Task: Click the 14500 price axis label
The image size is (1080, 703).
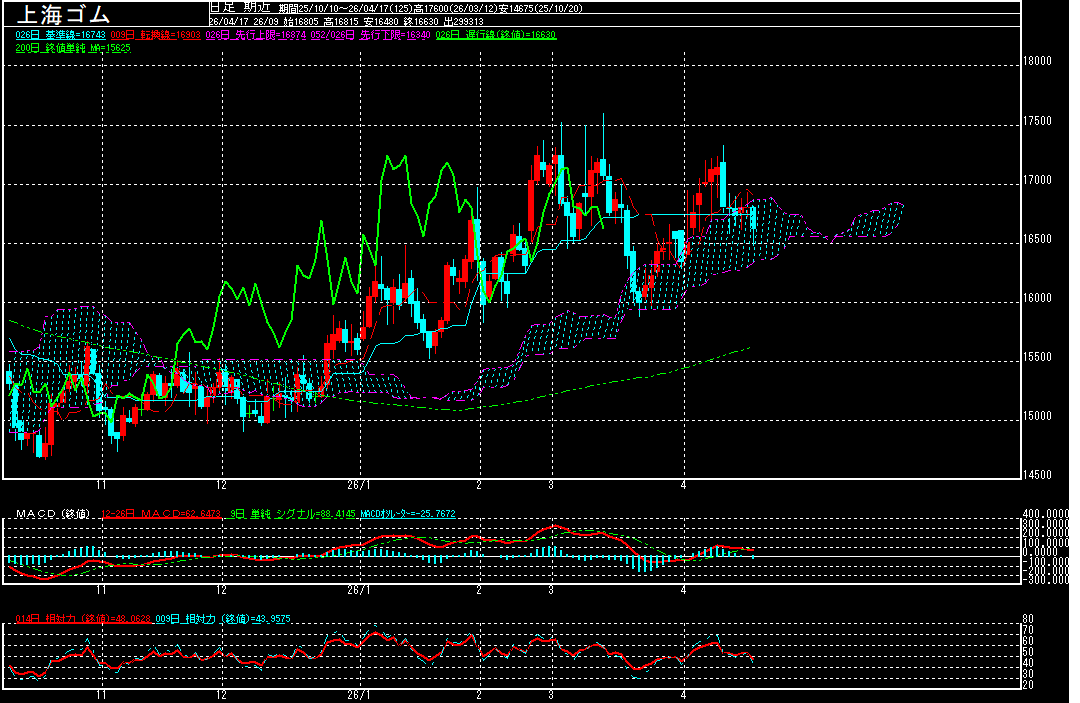Action: point(1038,475)
